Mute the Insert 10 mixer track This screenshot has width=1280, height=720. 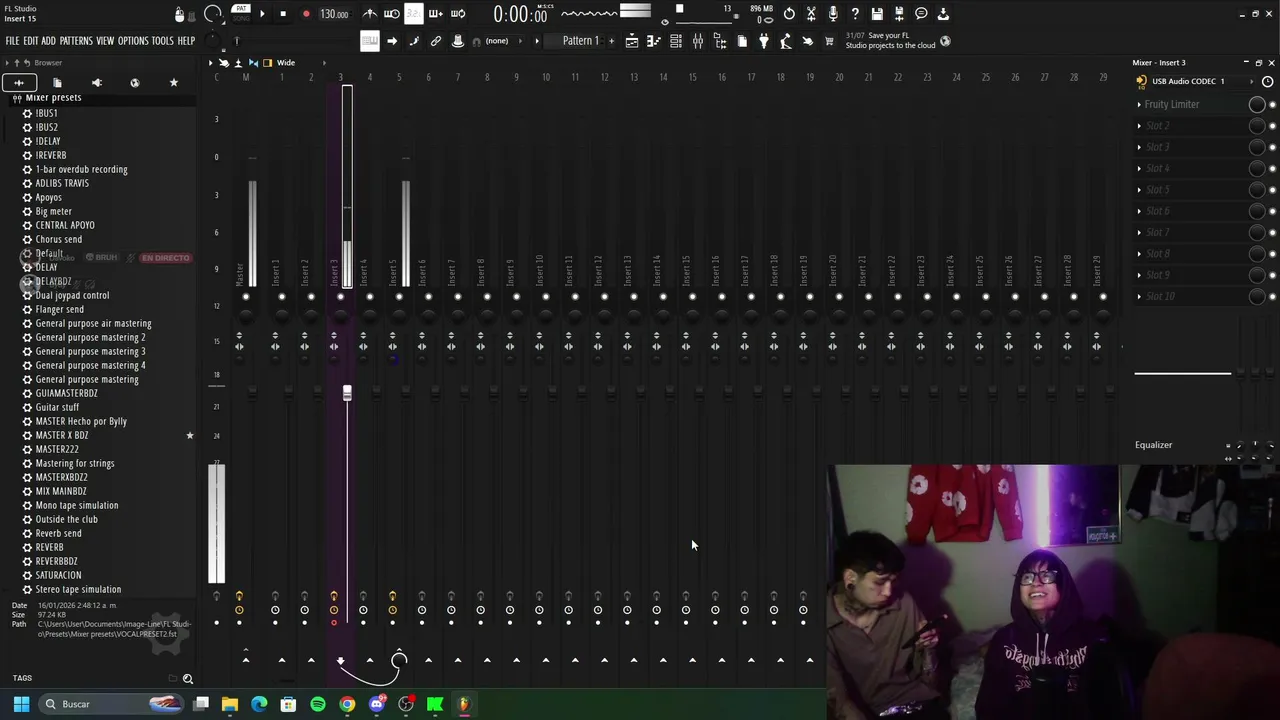click(x=546, y=297)
